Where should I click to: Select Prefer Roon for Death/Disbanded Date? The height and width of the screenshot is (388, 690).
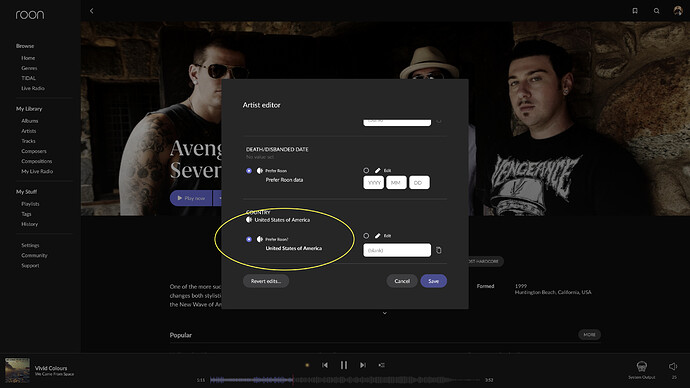(249, 171)
